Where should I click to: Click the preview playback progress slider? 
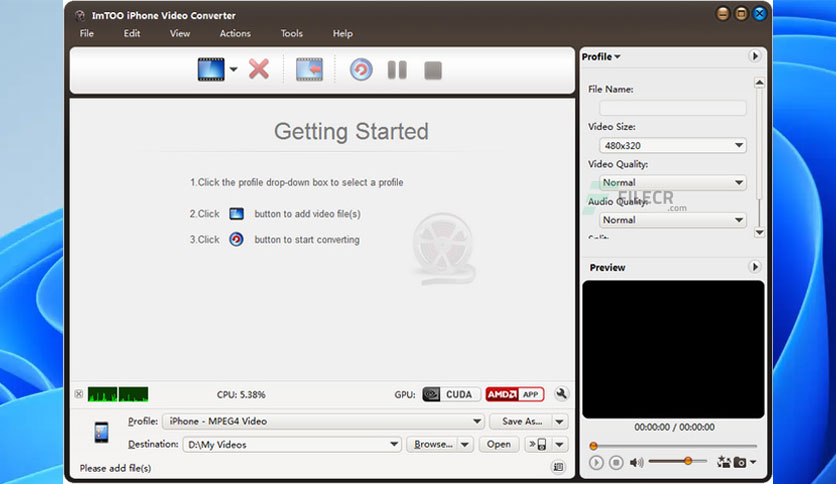coord(674,446)
